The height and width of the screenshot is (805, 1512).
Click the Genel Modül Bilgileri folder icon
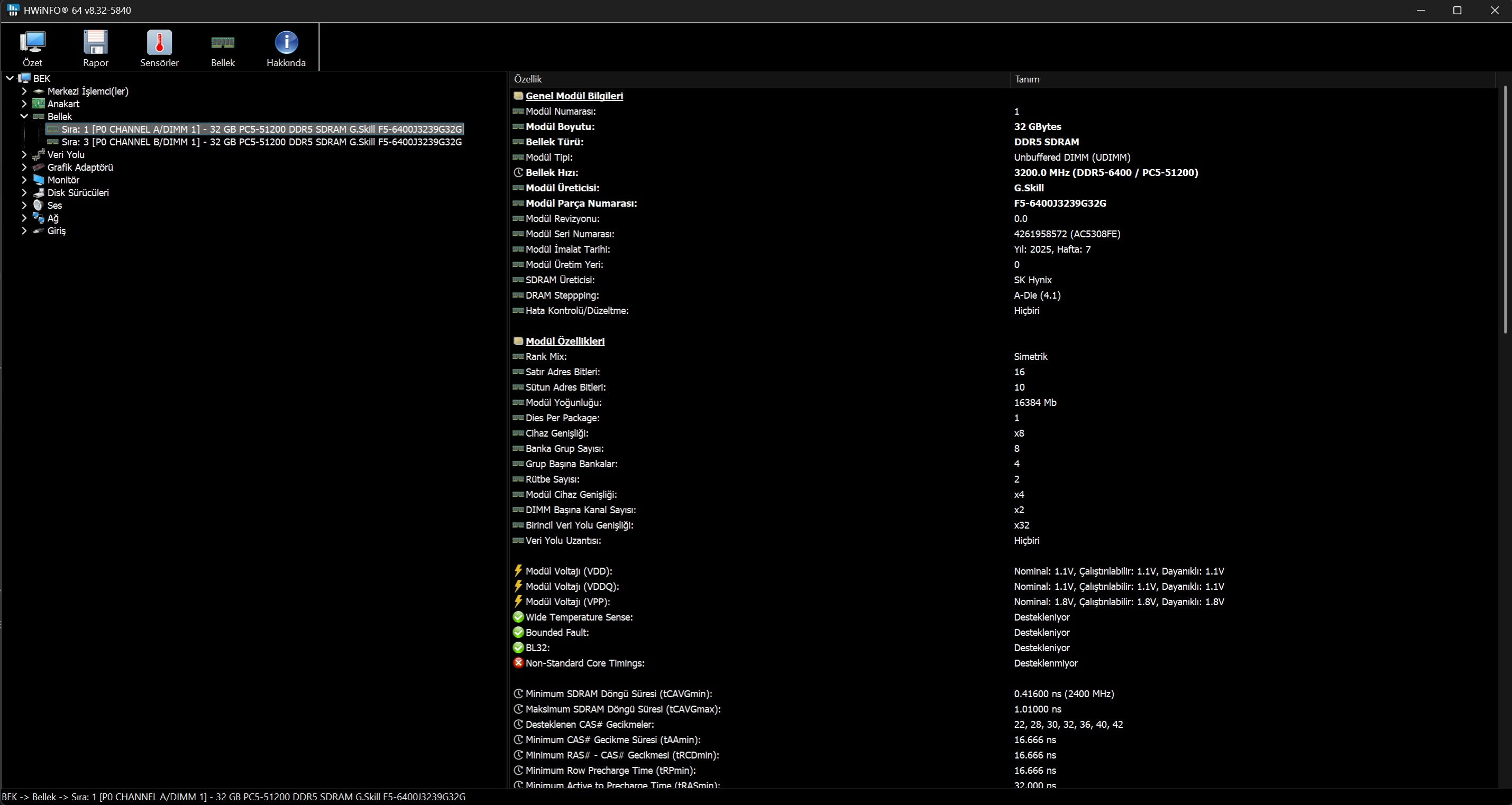518,96
